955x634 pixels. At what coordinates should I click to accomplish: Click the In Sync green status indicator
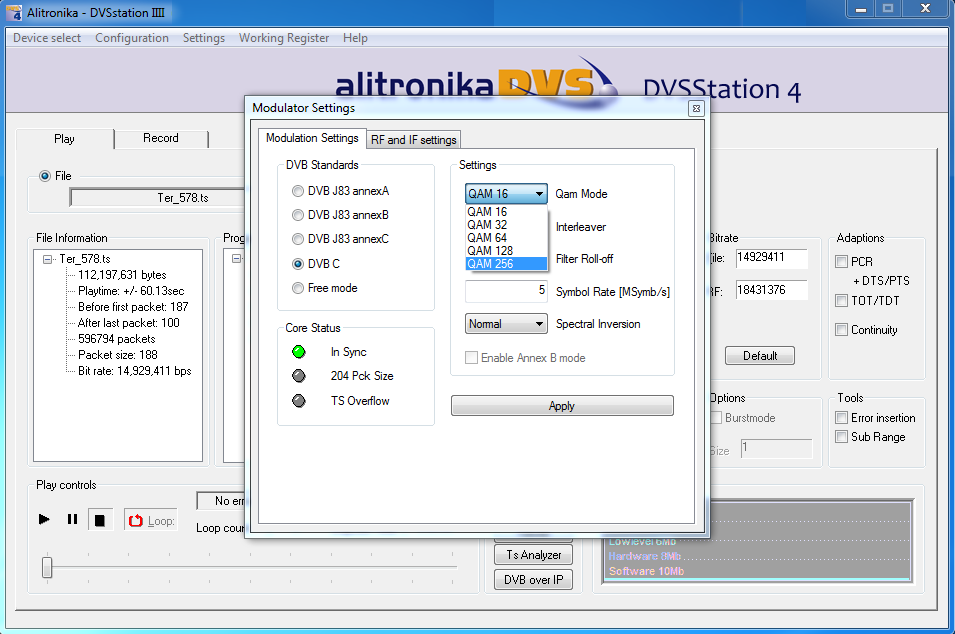pos(298,352)
